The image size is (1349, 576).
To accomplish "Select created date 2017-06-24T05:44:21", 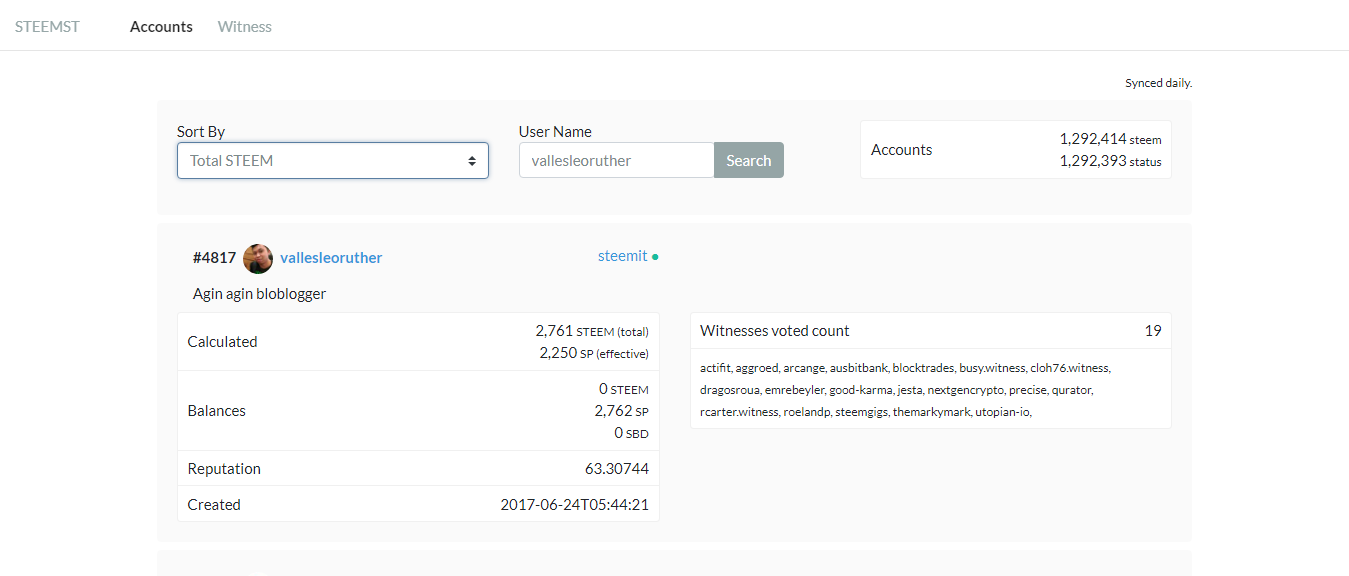I will coord(574,505).
